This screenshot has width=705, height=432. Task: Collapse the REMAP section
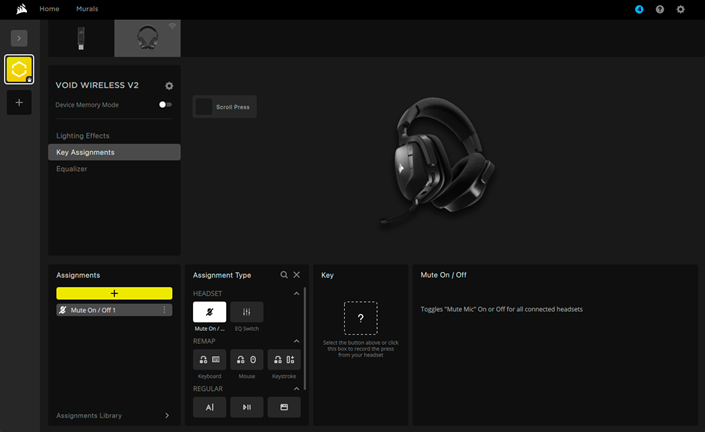[296, 341]
